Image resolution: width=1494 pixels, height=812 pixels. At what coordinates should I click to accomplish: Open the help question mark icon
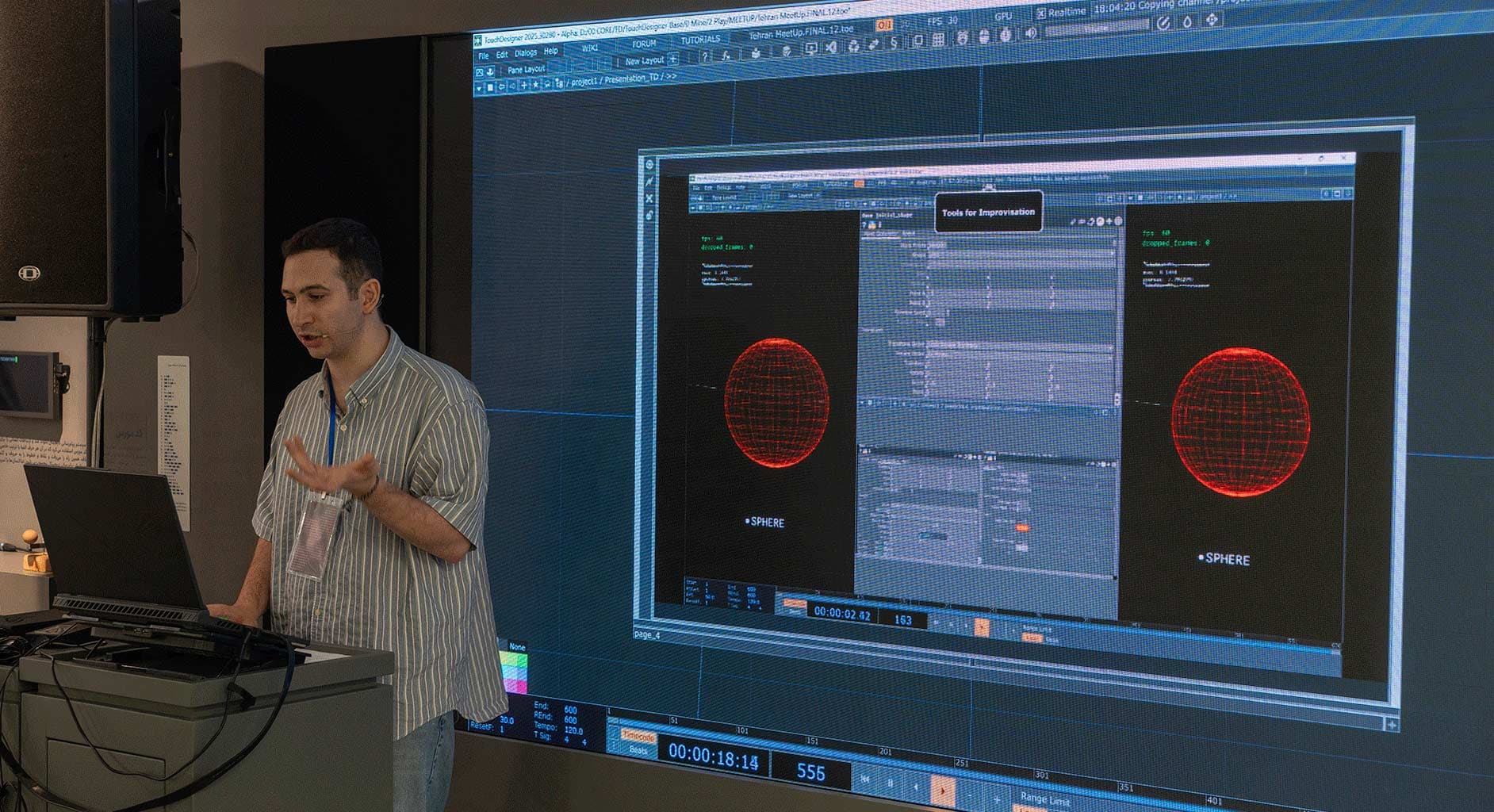[x=705, y=57]
